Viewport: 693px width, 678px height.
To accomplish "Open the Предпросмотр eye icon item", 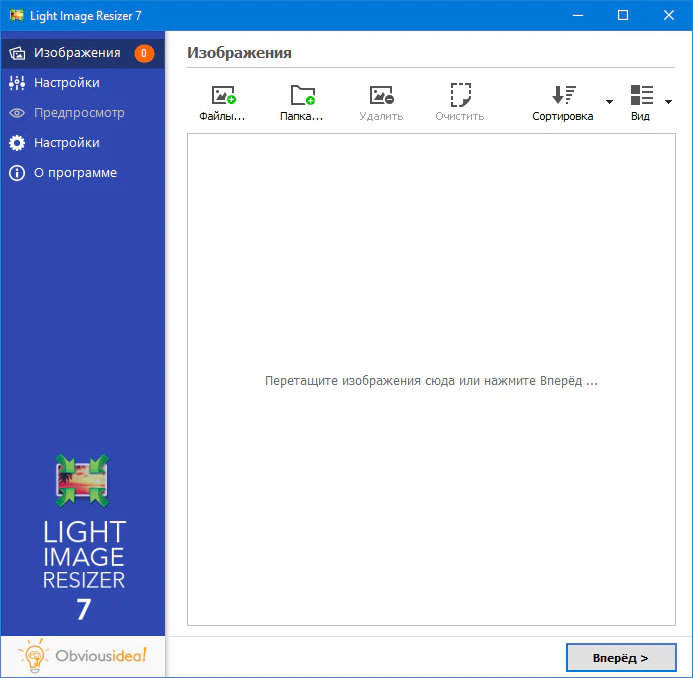I will click(78, 113).
